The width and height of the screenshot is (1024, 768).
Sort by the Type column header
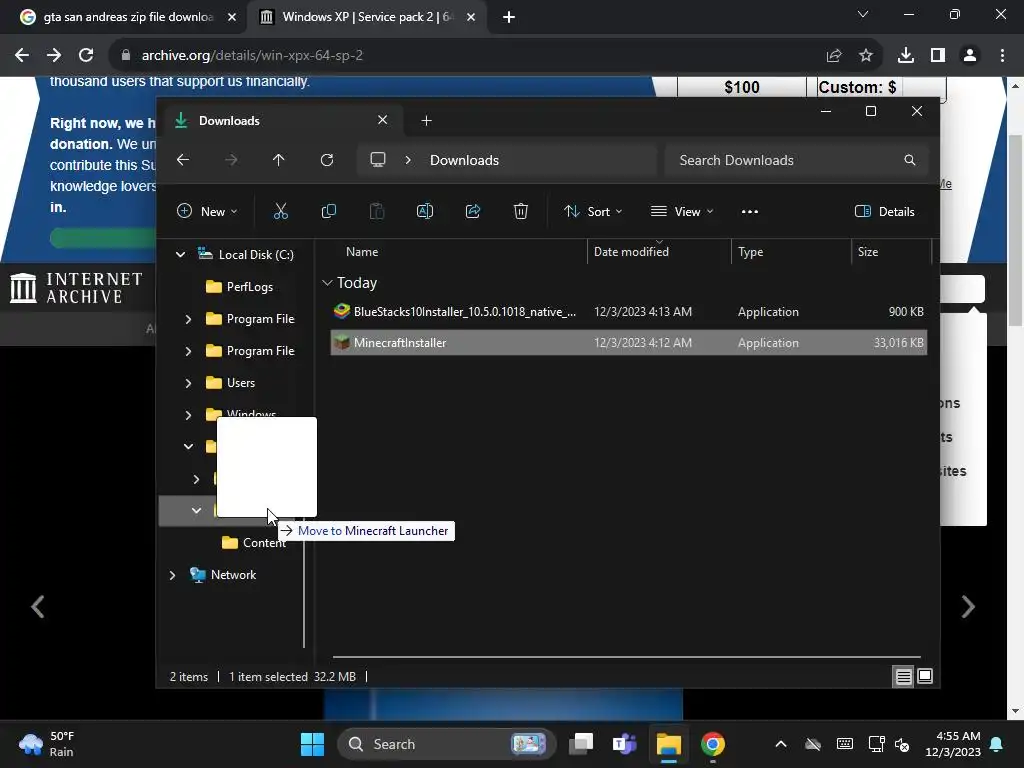(x=750, y=252)
